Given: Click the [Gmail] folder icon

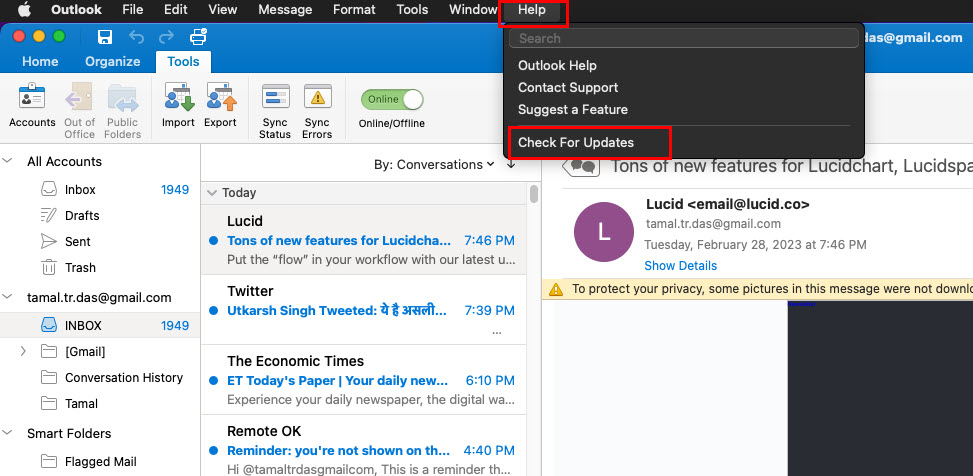Looking at the screenshot, I should pyautogui.click(x=49, y=352).
